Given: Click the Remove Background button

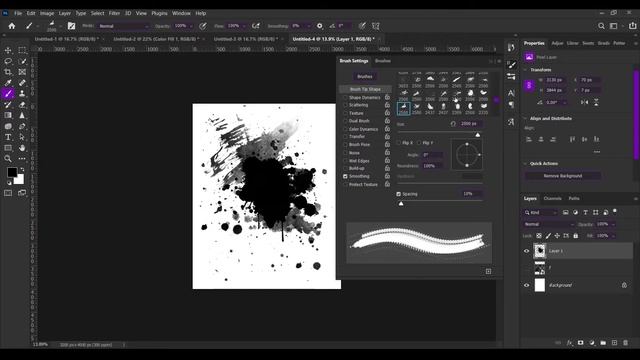Looking at the screenshot, I should (562, 176).
